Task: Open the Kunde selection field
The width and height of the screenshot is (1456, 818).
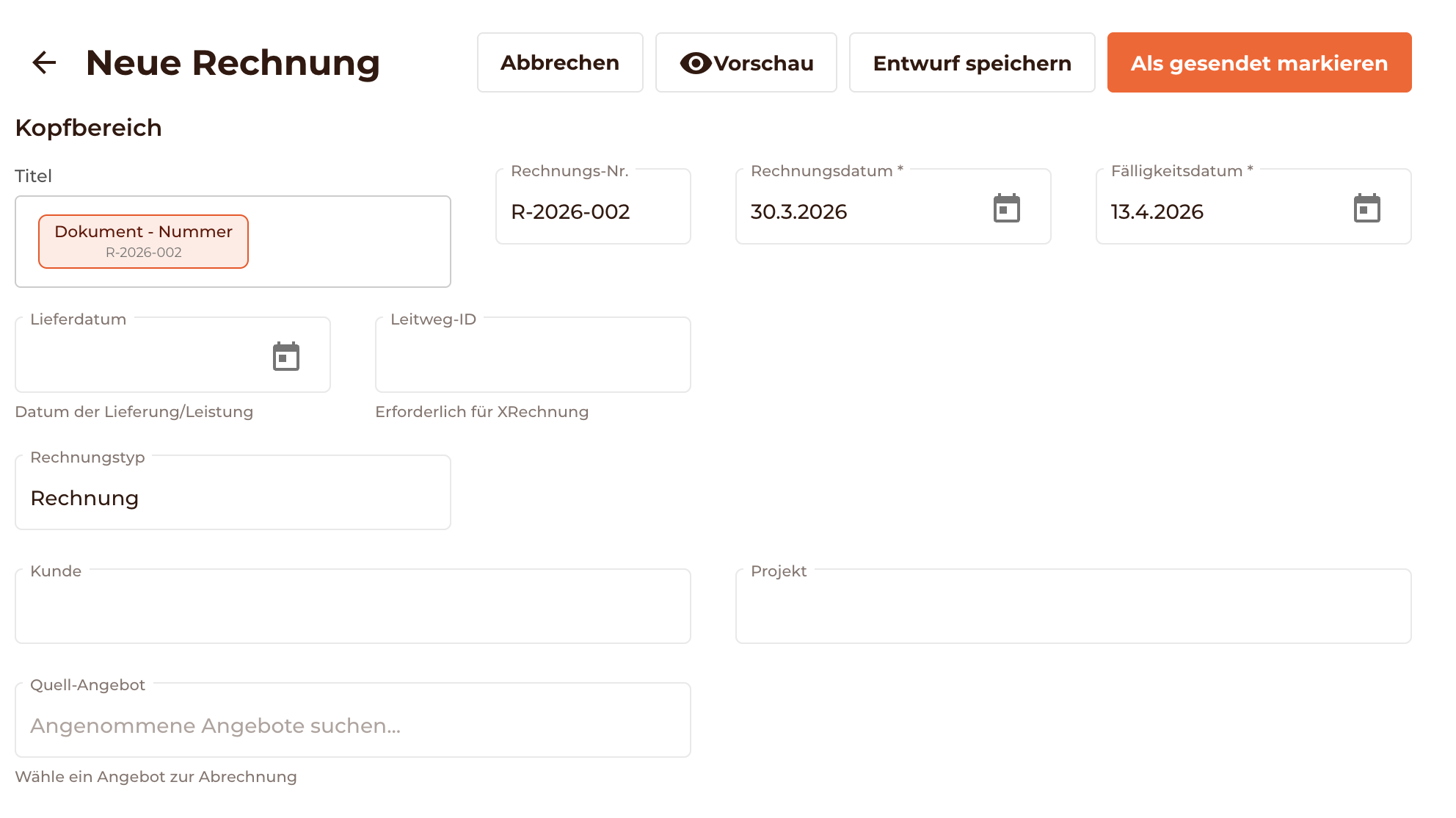Action: pyautogui.click(x=352, y=609)
